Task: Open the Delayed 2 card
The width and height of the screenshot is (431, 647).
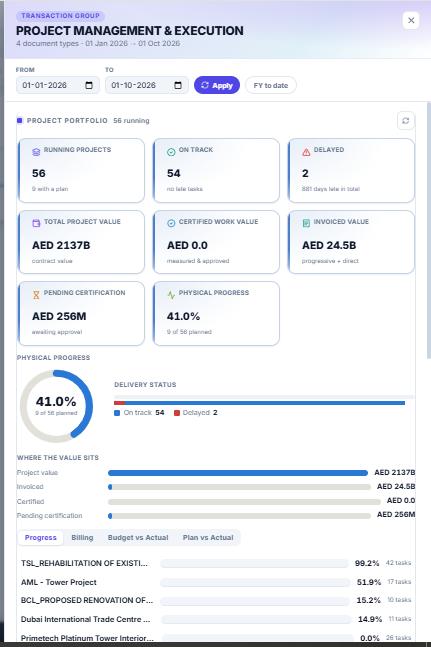Action: point(351,170)
